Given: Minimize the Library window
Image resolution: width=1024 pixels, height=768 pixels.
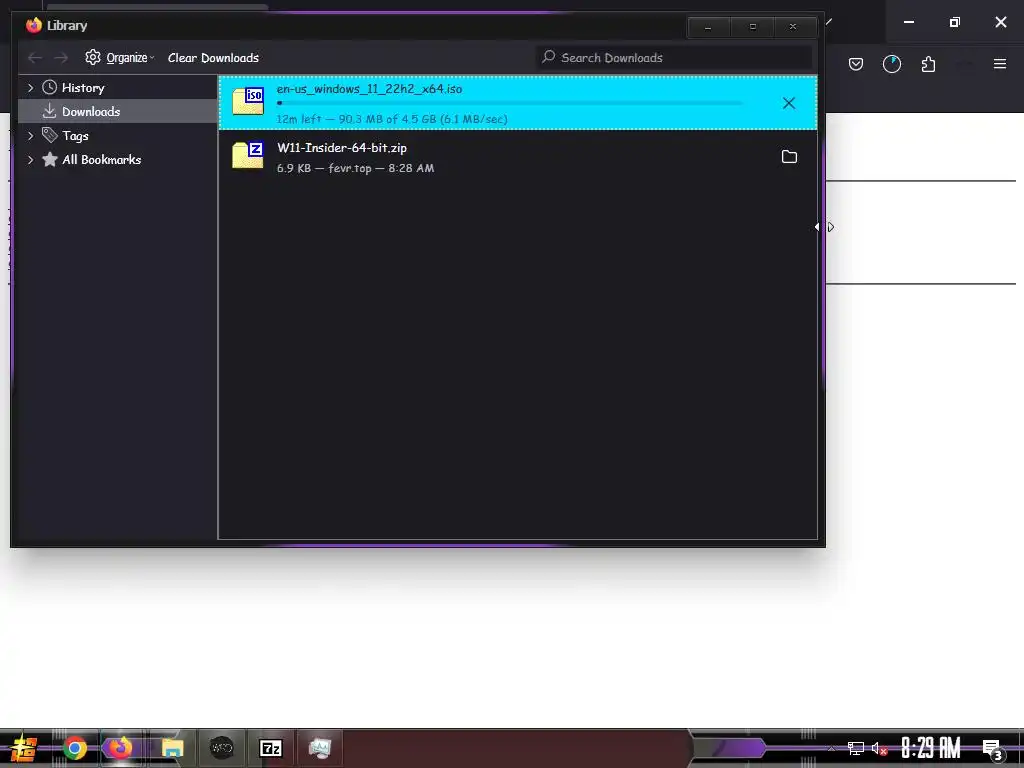Looking at the screenshot, I should click(709, 27).
